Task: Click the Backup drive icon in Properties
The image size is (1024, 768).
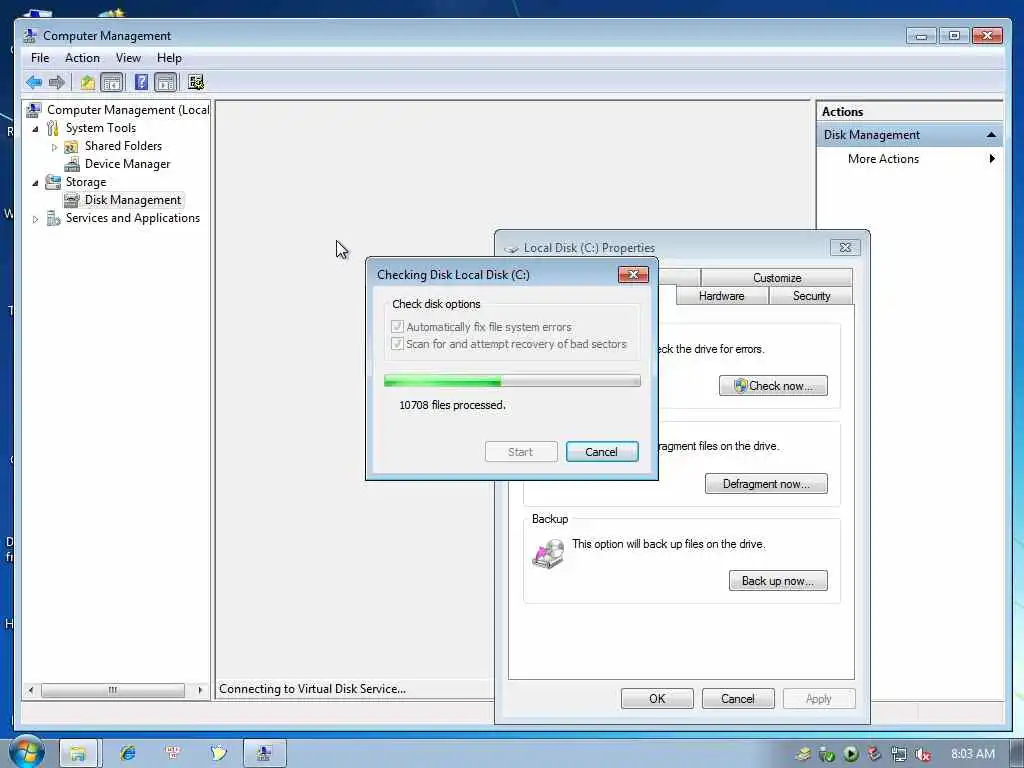Action: (548, 554)
